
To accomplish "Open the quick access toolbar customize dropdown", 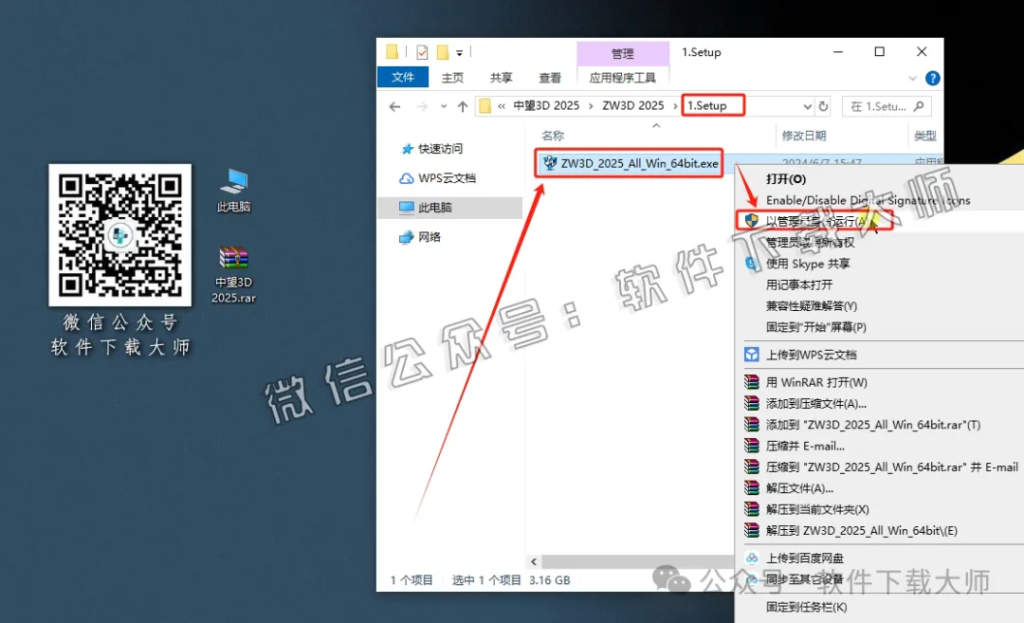I will [x=459, y=51].
